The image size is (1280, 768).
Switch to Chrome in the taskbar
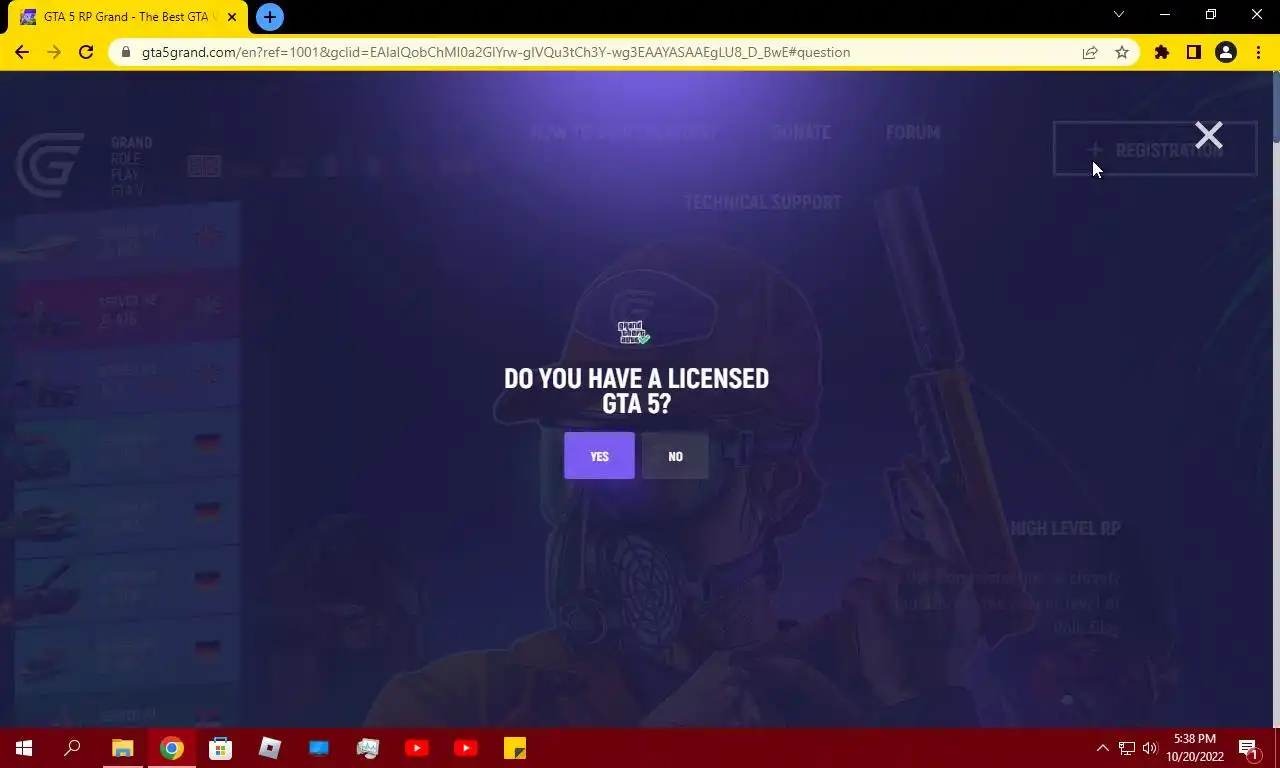172,748
